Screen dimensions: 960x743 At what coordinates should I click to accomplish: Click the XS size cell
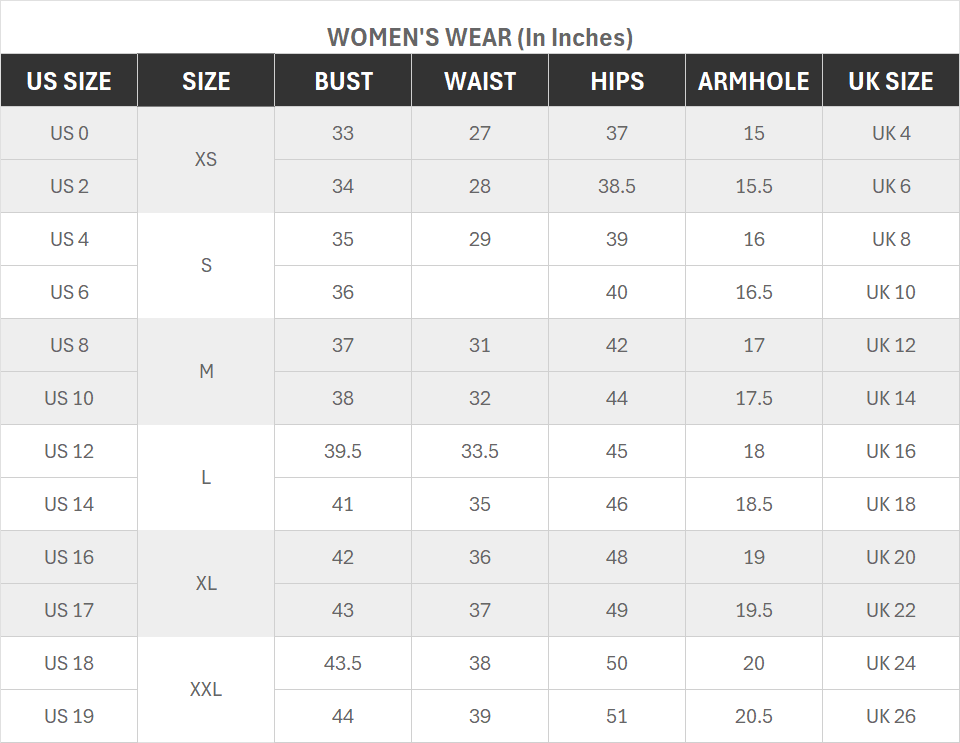coord(206,160)
